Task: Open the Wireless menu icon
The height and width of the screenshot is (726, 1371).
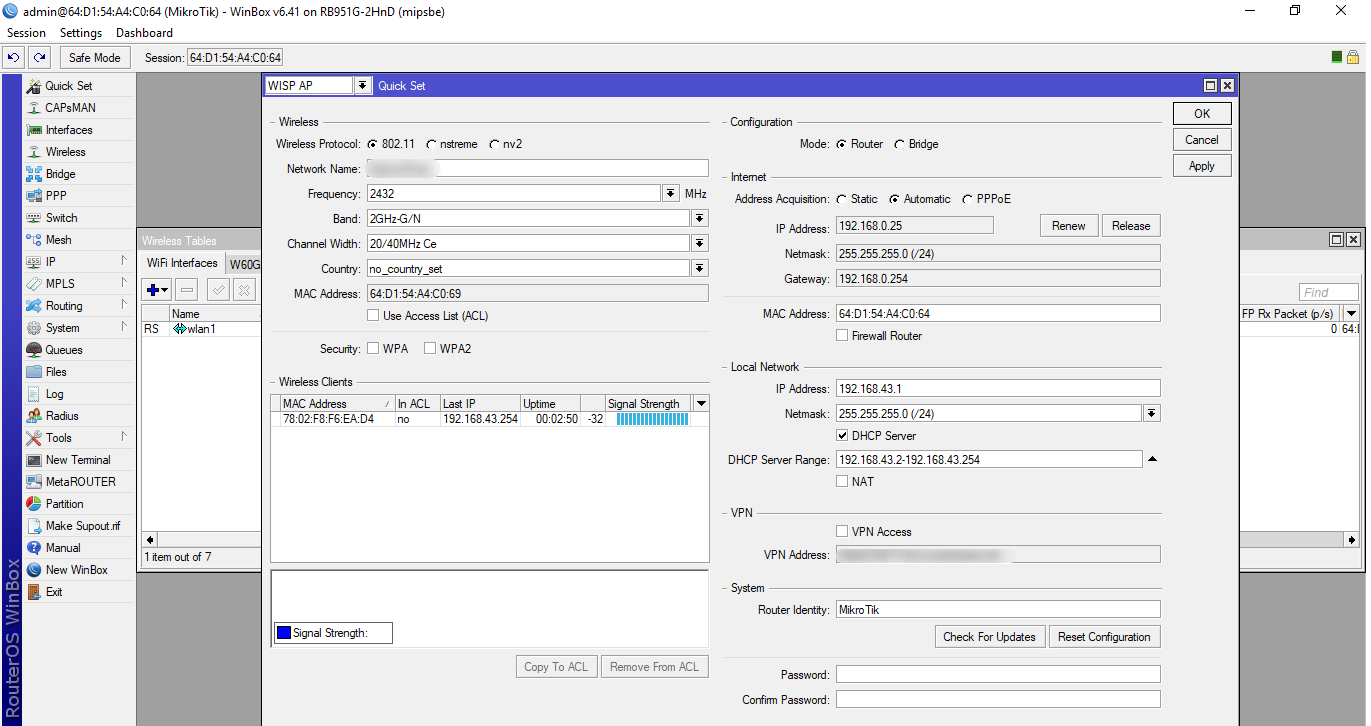Action: click(34, 152)
